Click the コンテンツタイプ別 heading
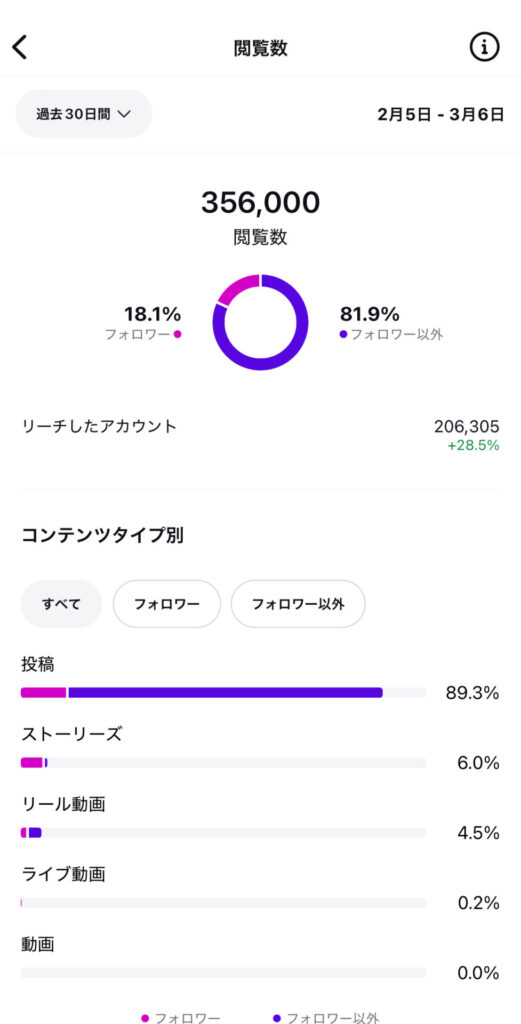Viewport: 521px width, 1024px height. point(103,536)
